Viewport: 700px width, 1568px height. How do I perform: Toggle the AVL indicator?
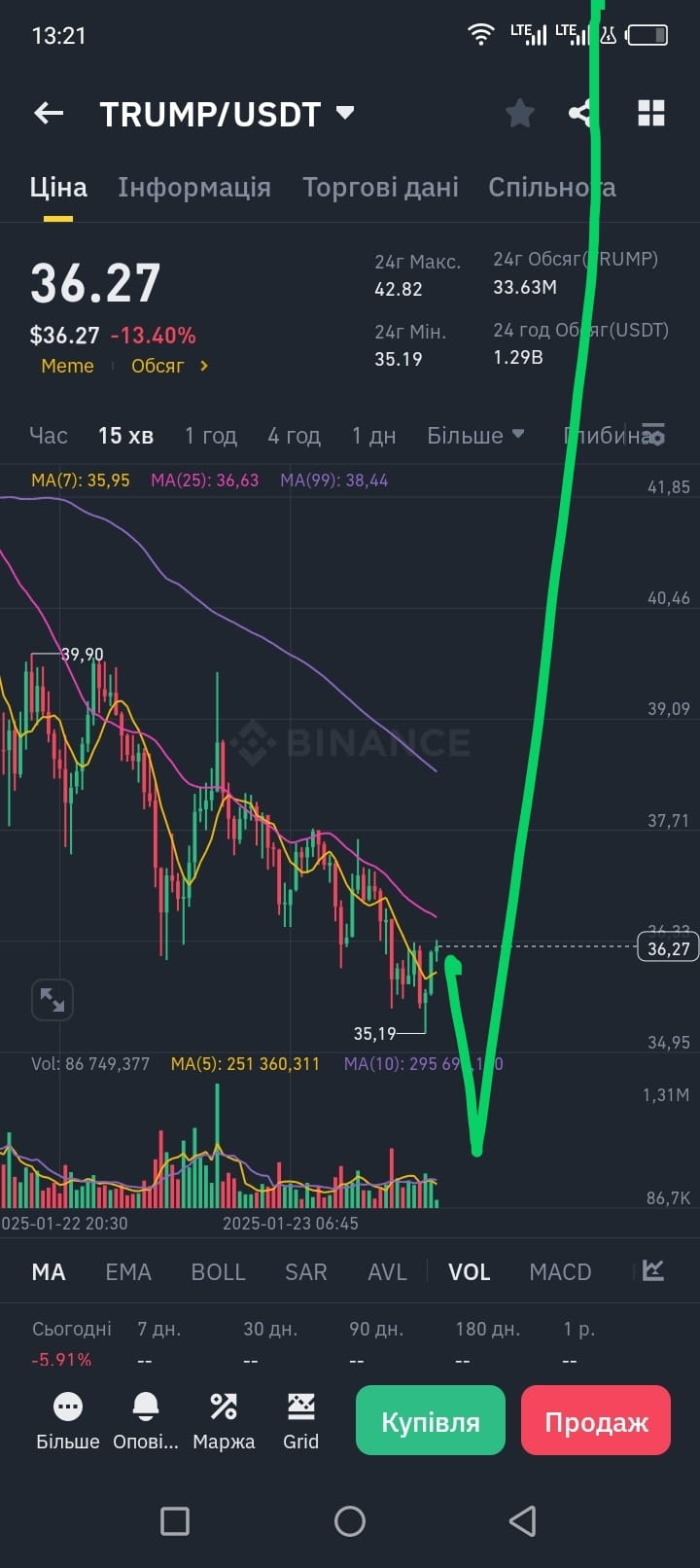click(x=387, y=1271)
